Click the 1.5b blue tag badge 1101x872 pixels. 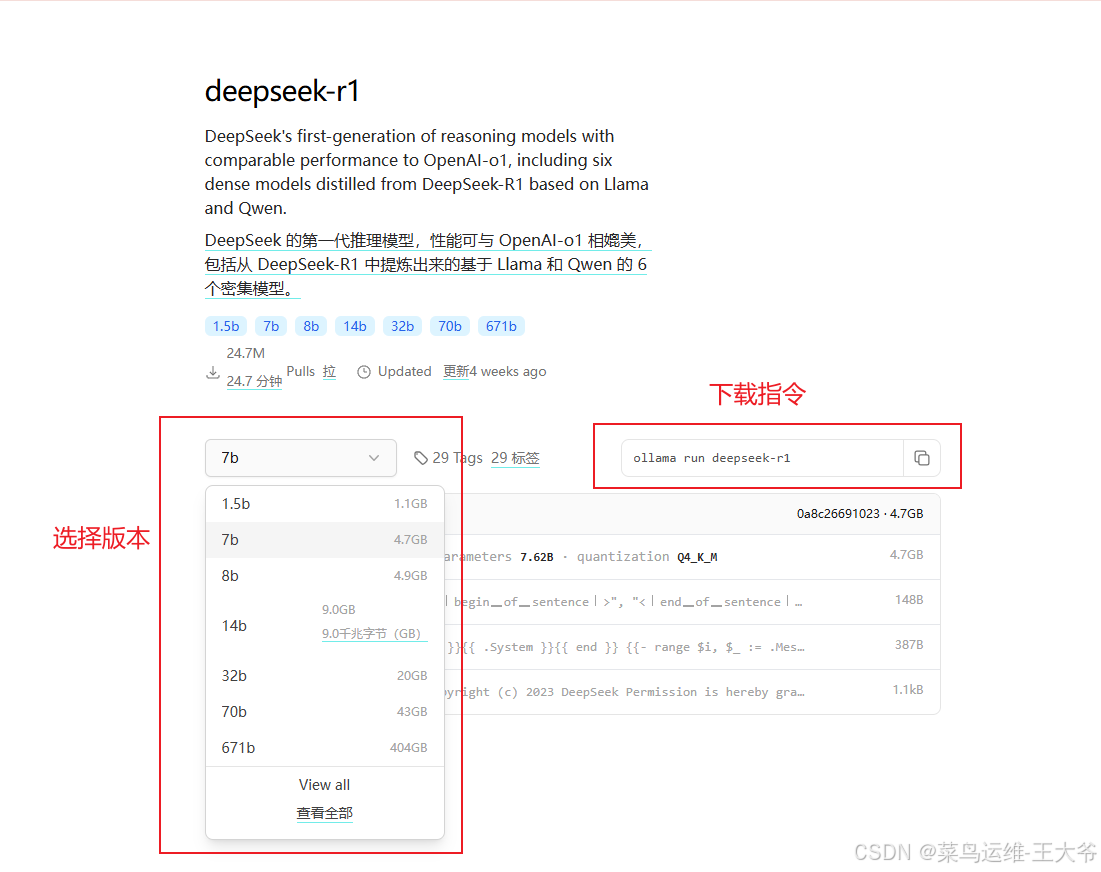(226, 326)
